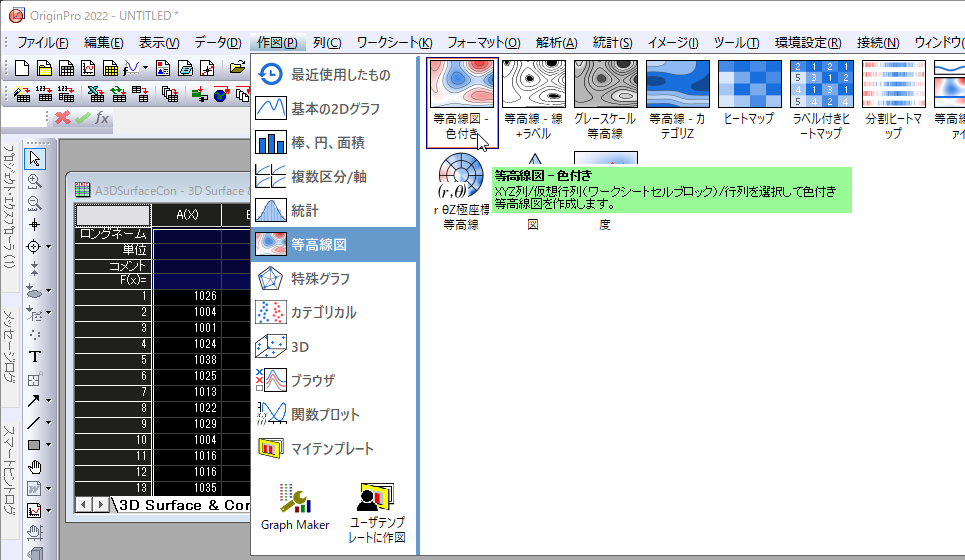Open bar, pie, area plot category (棒、円、面積)
965x560 pixels.
coord(334,142)
